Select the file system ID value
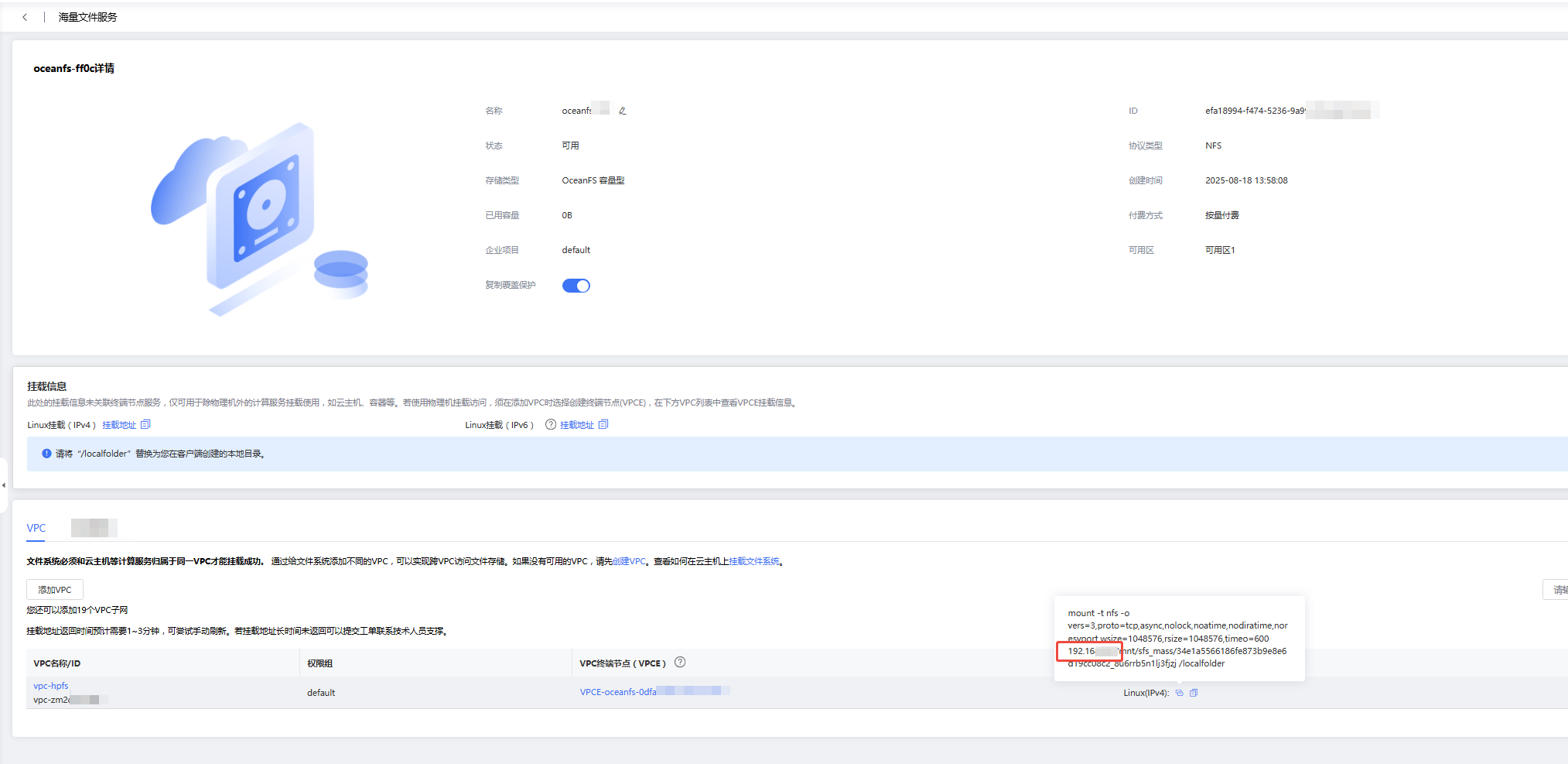Screen dimensions: 1568x764 click(x=1291, y=111)
